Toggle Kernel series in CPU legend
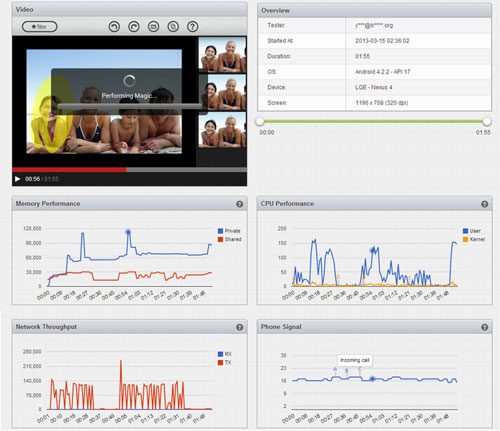The width and height of the screenshot is (500, 431). (x=474, y=239)
